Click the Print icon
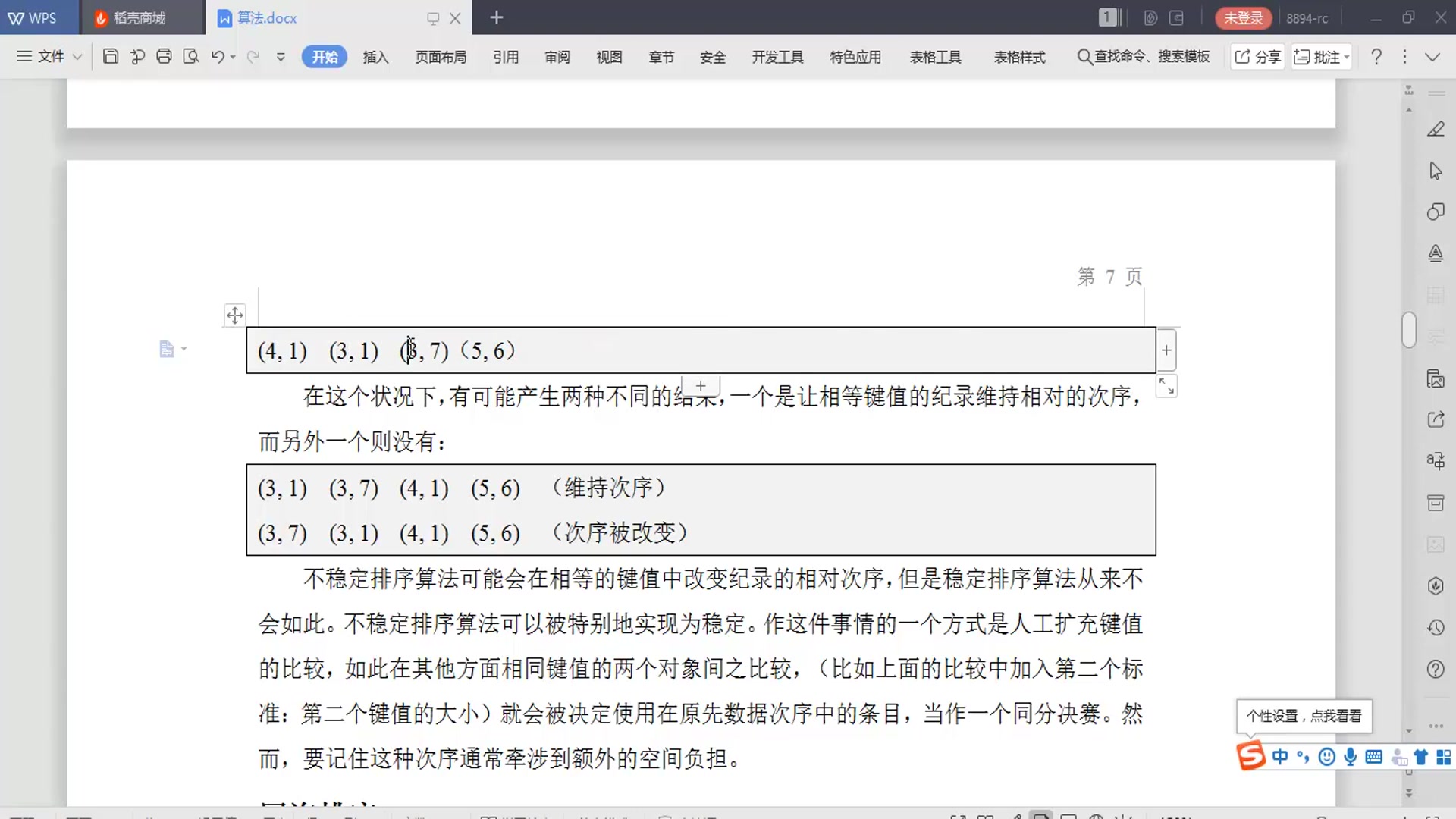The image size is (1456, 819). 164,56
